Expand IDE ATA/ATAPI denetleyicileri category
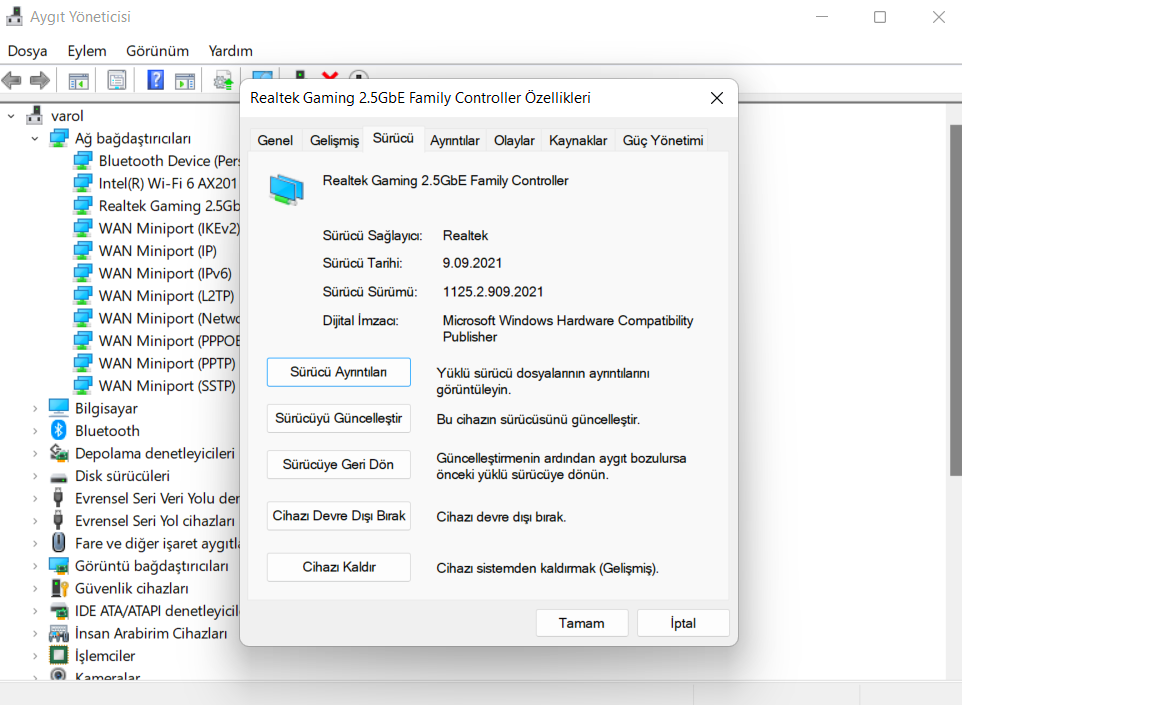 point(35,611)
